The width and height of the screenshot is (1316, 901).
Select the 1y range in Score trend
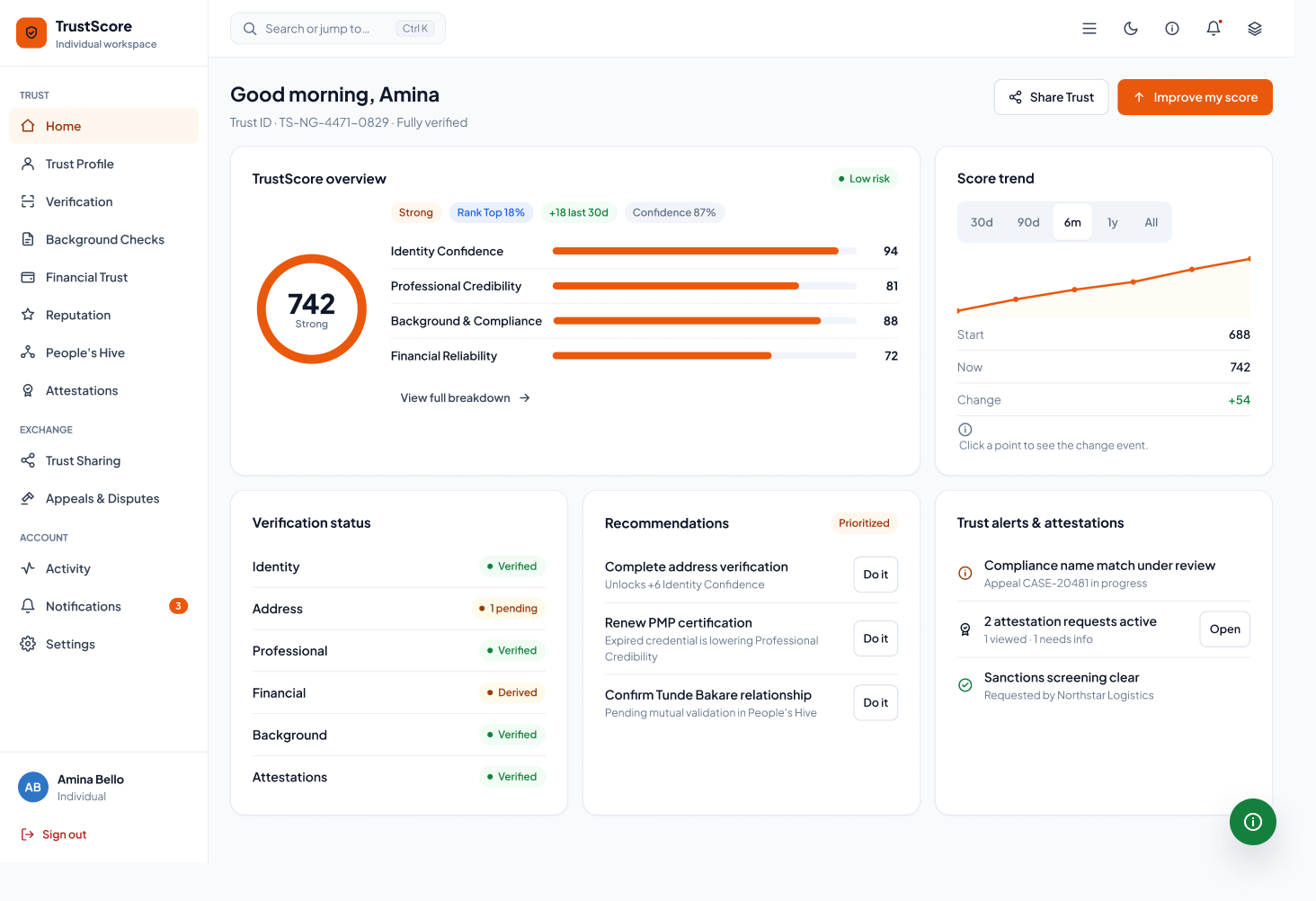coord(1113,222)
